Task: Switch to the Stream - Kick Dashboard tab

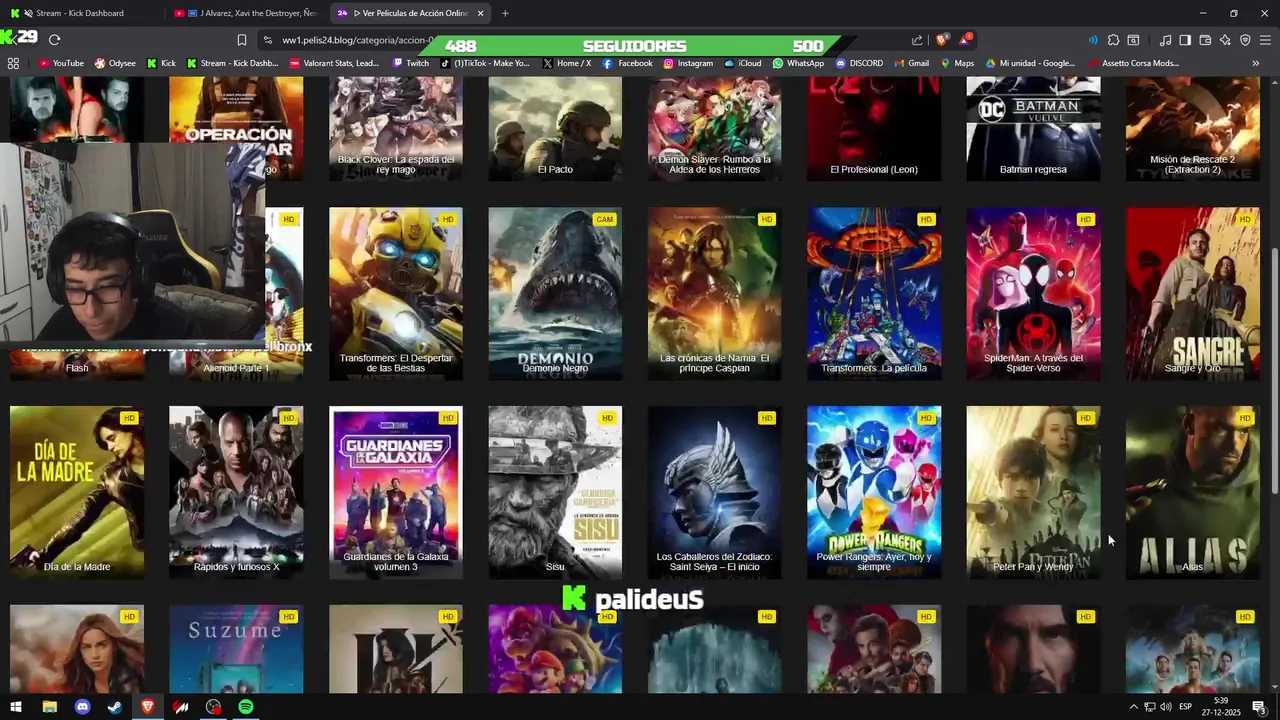Action: click(80, 13)
